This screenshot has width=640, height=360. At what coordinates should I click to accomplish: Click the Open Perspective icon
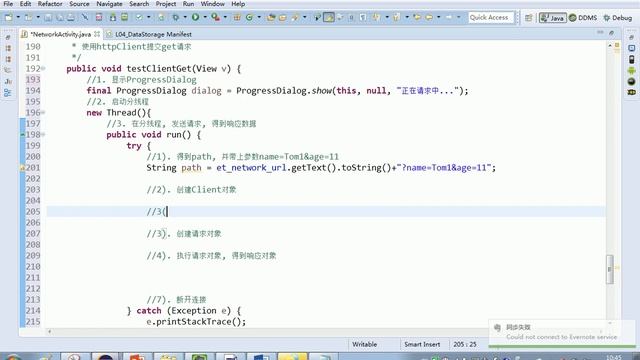point(529,18)
